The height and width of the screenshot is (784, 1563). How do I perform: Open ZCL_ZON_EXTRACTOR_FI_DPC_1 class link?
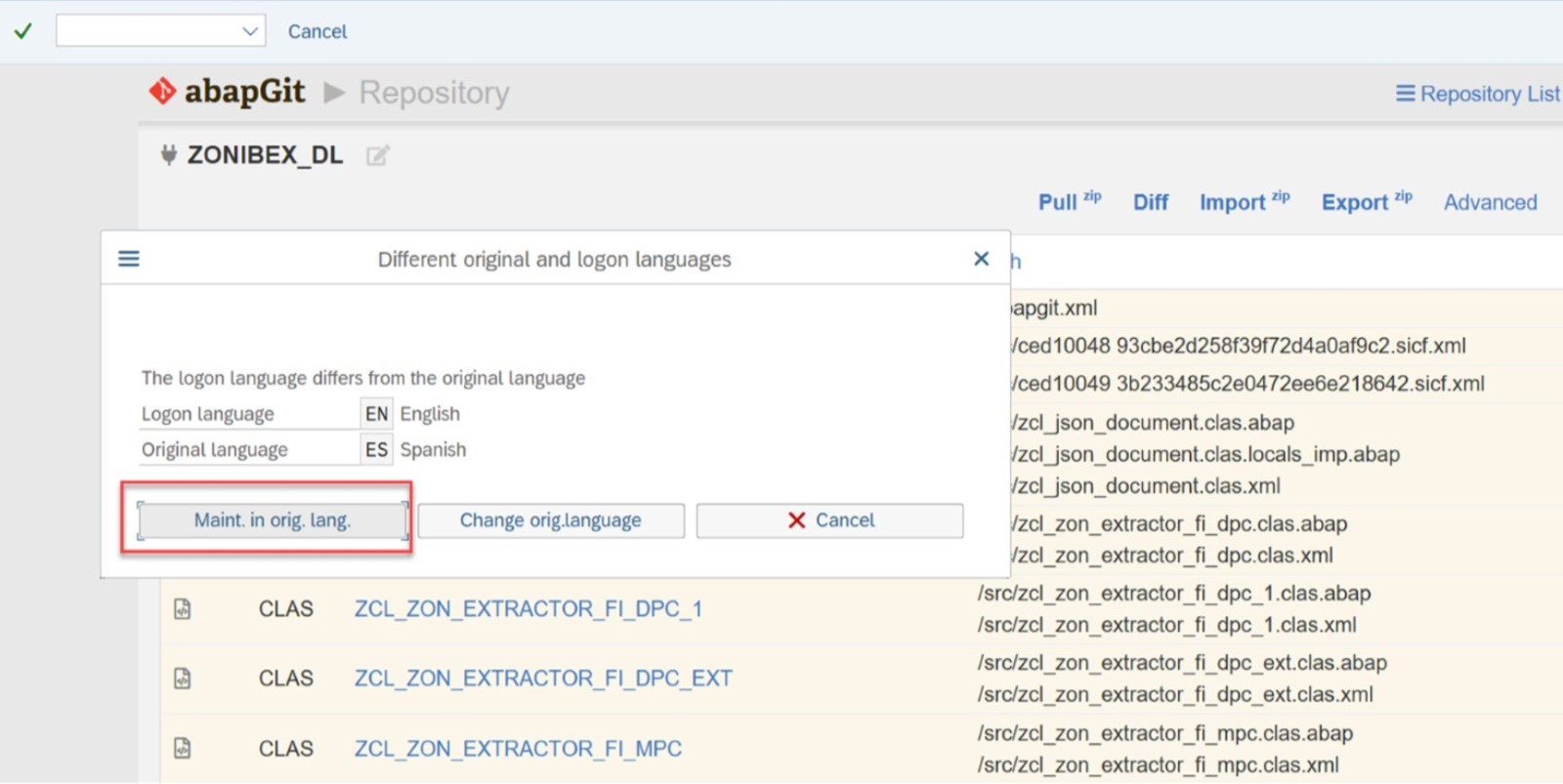[528, 609]
